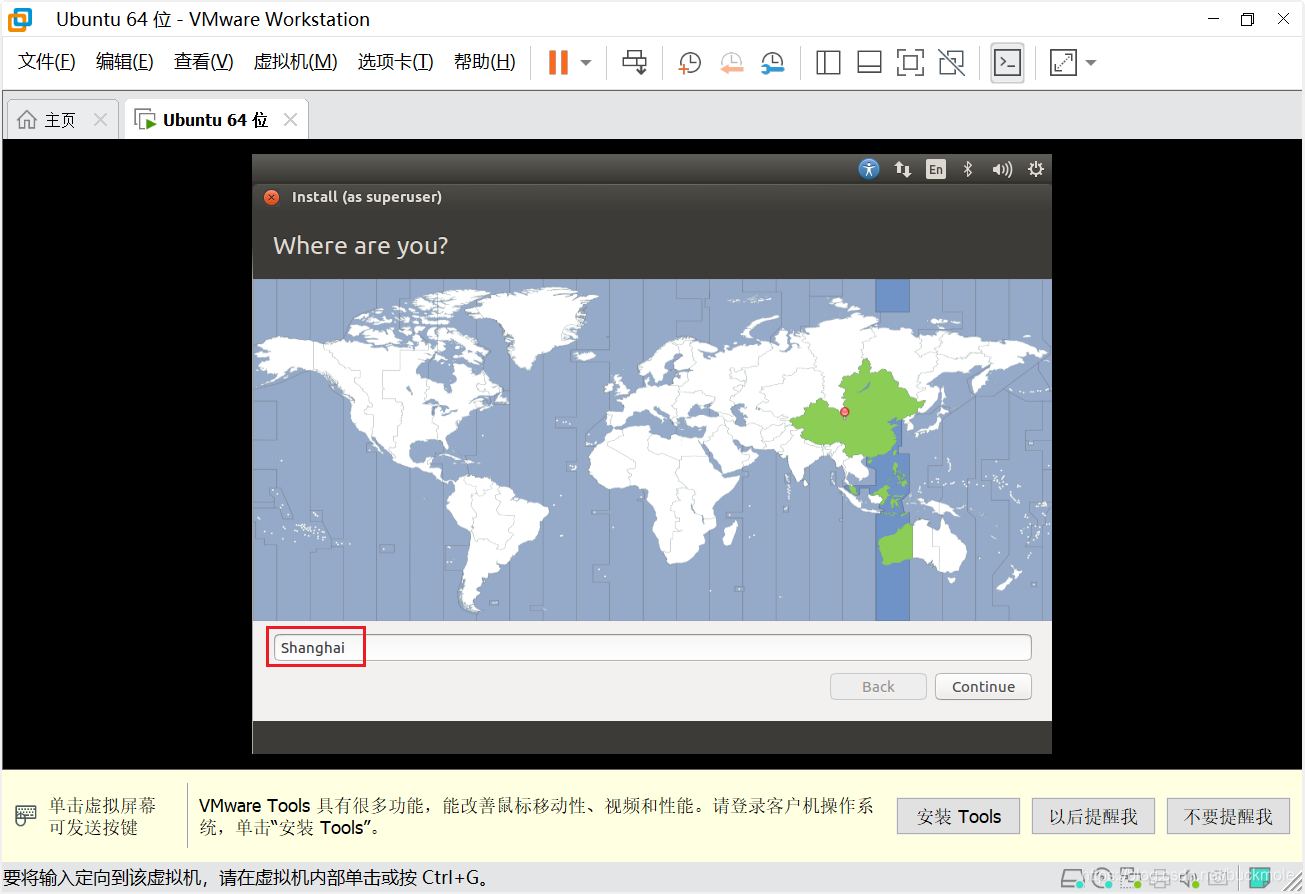Screen dimensions: 1305x894
Task: Click 以后提醒我 button
Action: 1093,816
